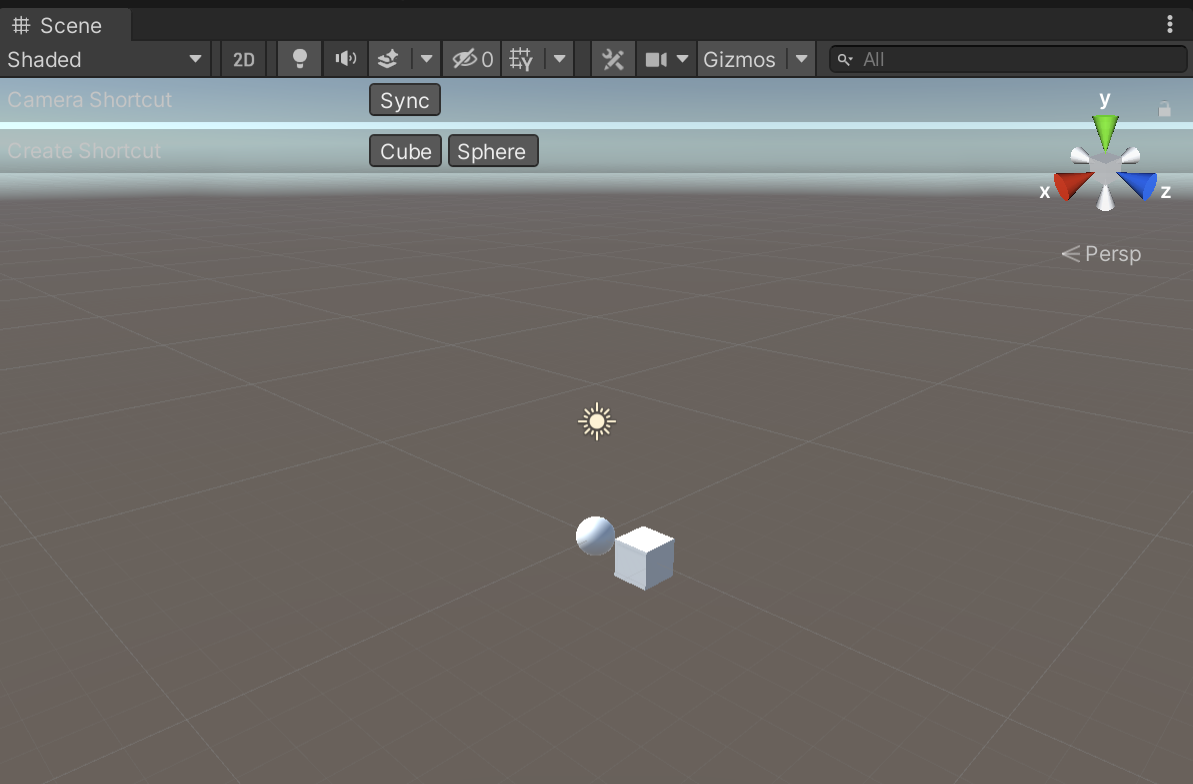Click the orientation gizmo center cube

pos(1105,165)
